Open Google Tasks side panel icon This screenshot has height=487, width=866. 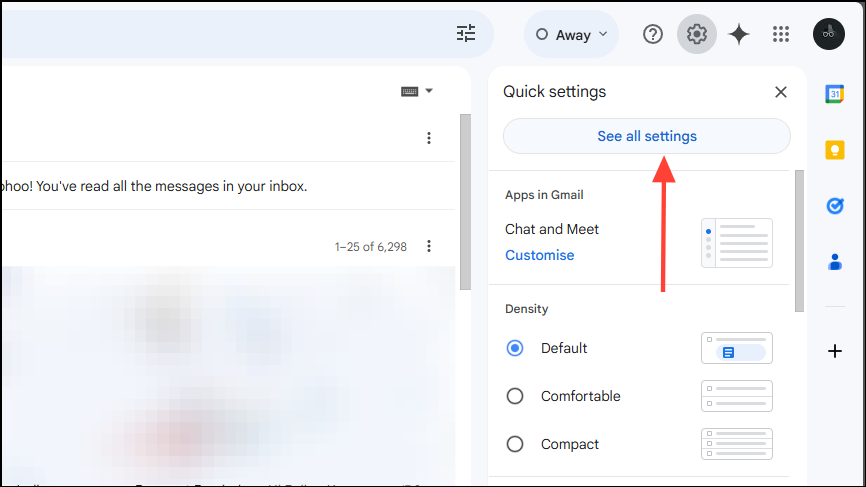click(835, 206)
